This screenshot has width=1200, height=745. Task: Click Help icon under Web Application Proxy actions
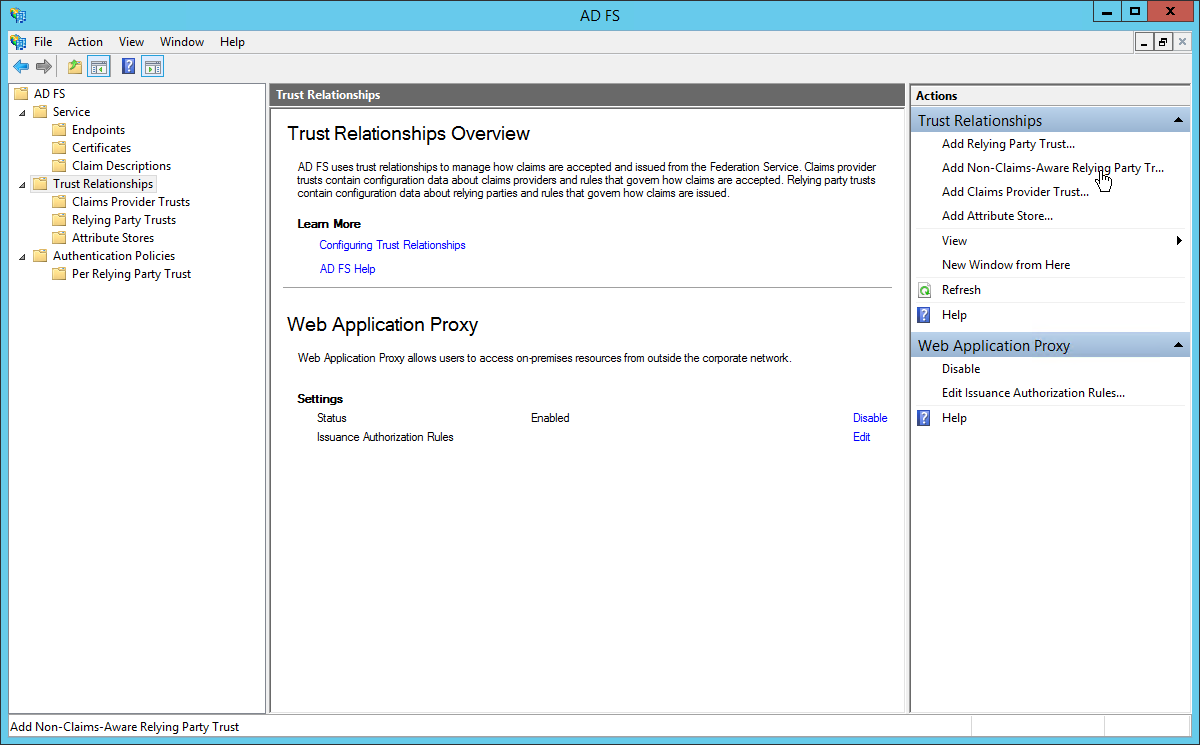924,418
